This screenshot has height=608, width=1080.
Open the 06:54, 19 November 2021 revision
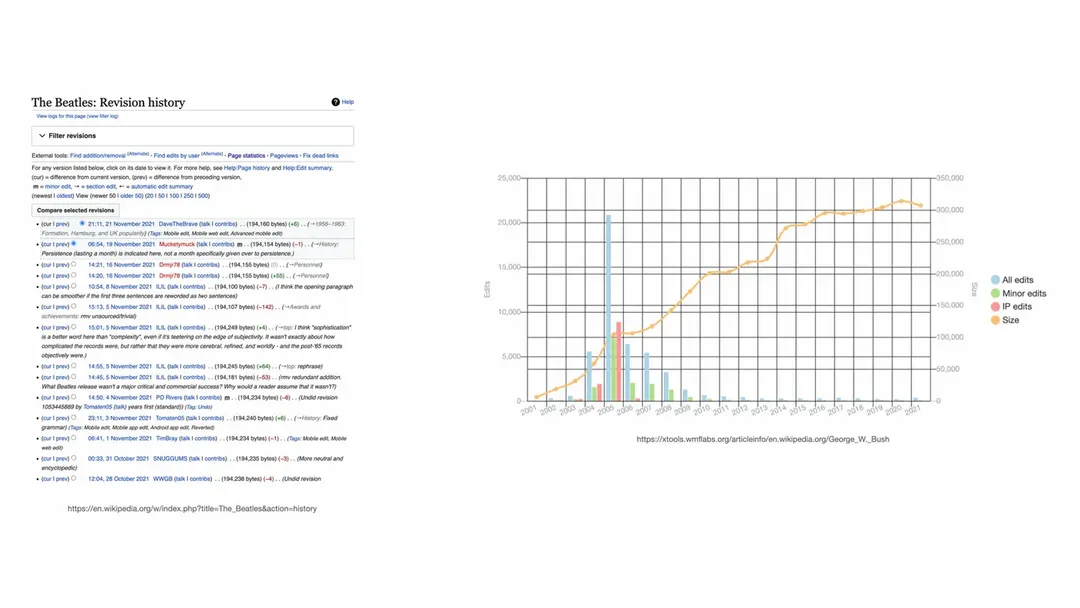(x=121, y=244)
